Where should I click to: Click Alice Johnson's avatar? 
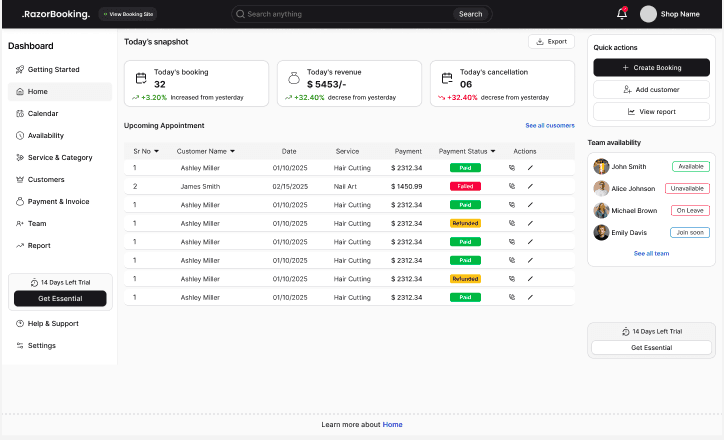(x=601, y=188)
